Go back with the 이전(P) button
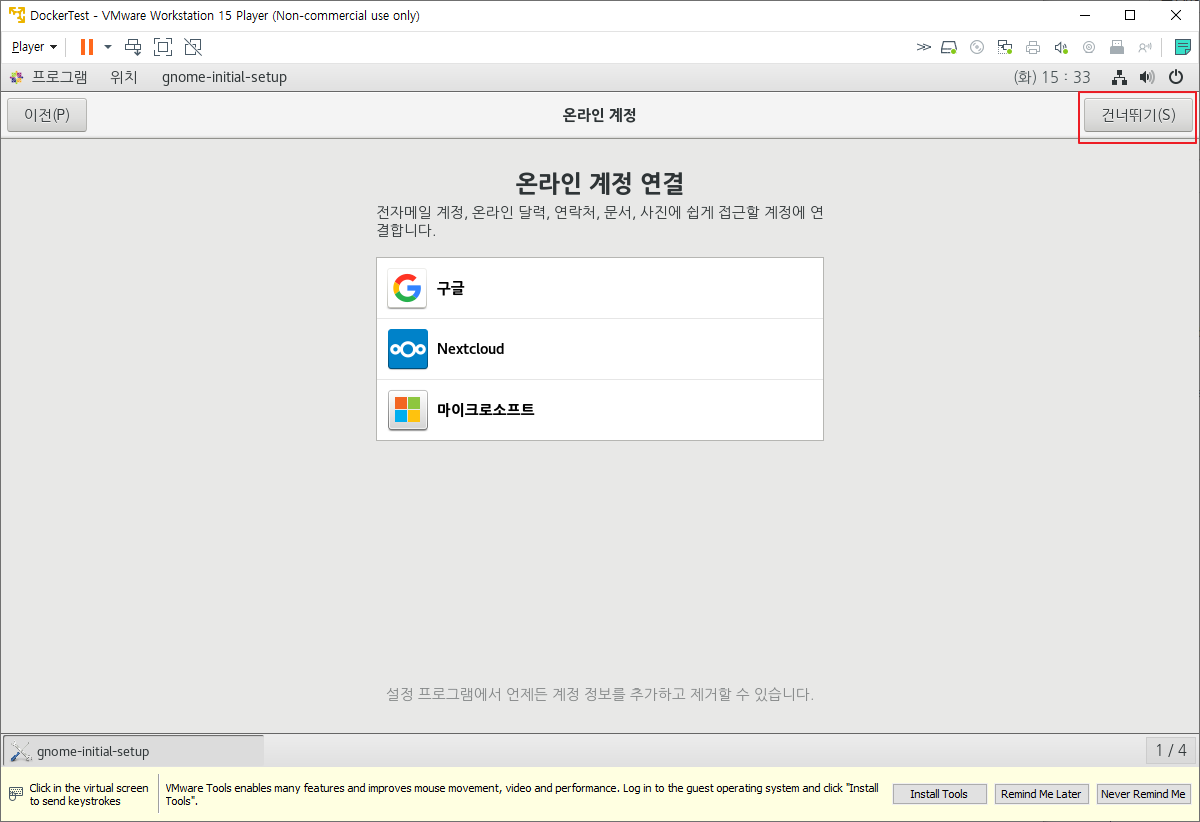The image size is (1200, 822). 47,115
